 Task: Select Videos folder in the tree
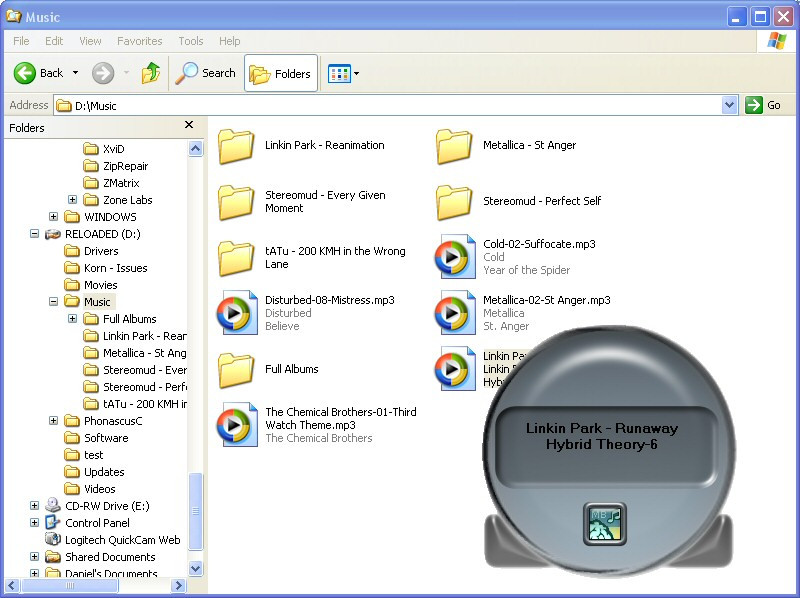coord(99,489)
